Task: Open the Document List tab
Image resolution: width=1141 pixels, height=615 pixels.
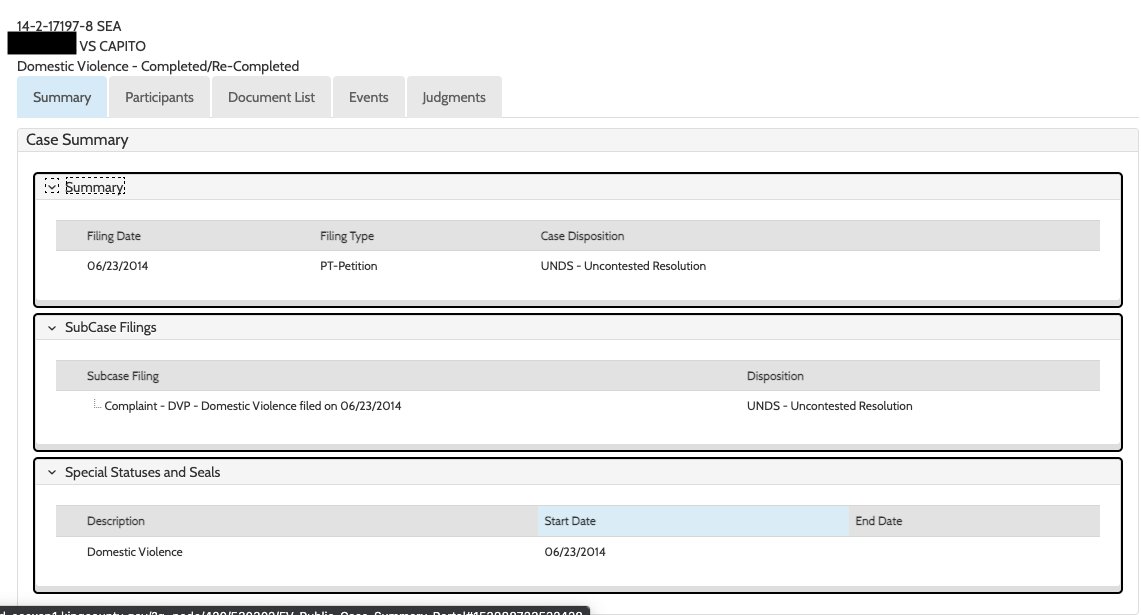Action: pos(271,97)
